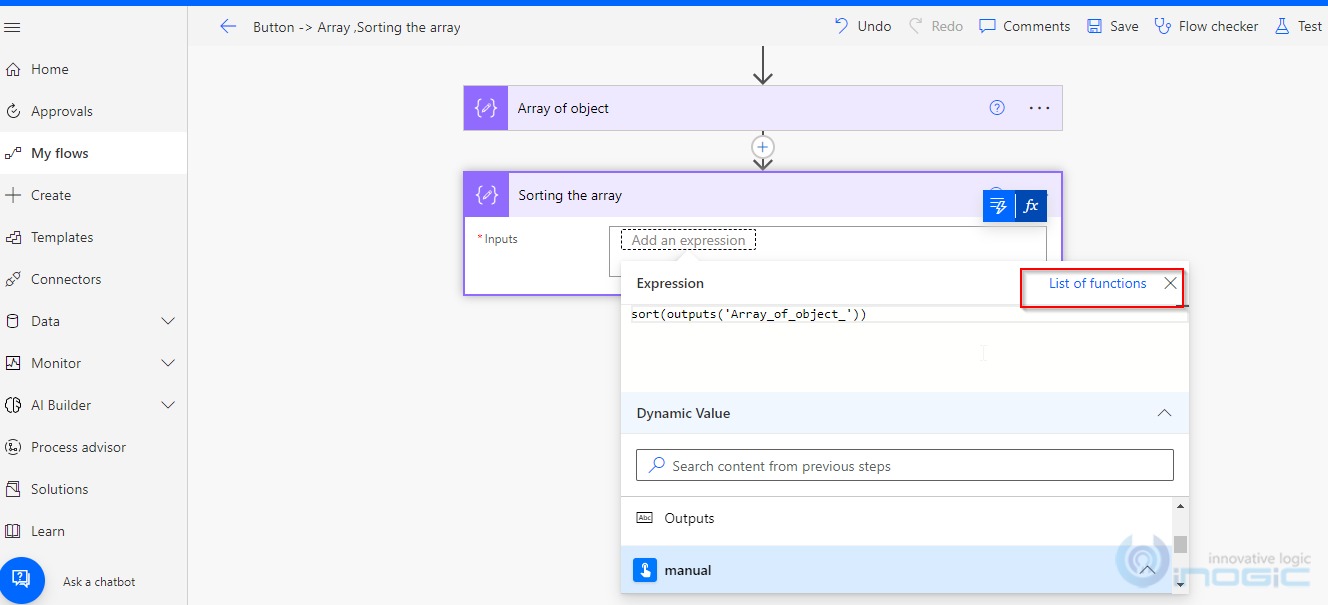Image resolution: width=1328 pixels, height=605 pixels.
Task: Collapse the Dynamic Value section
Action: tap(1163, 413)
